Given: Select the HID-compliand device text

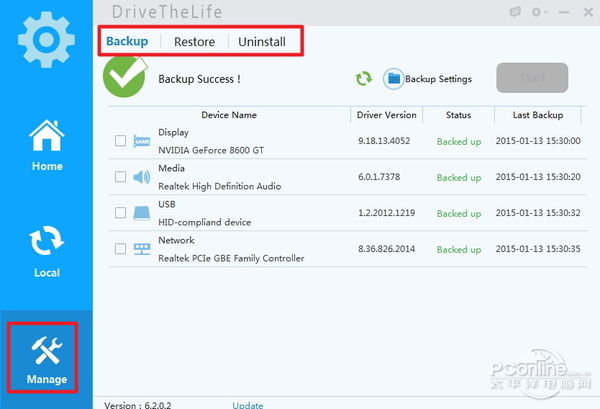Looking at the screenshot, I should coord(205,222).
